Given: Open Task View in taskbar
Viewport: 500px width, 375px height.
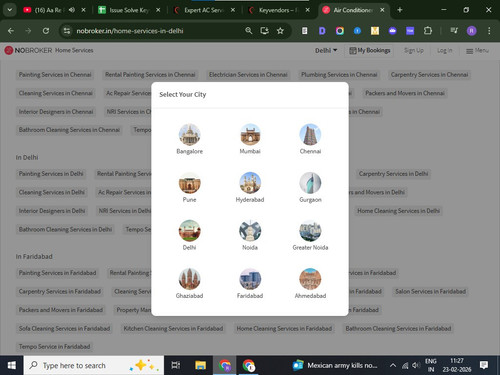Looking at the screenshot, I should (176, 366).
